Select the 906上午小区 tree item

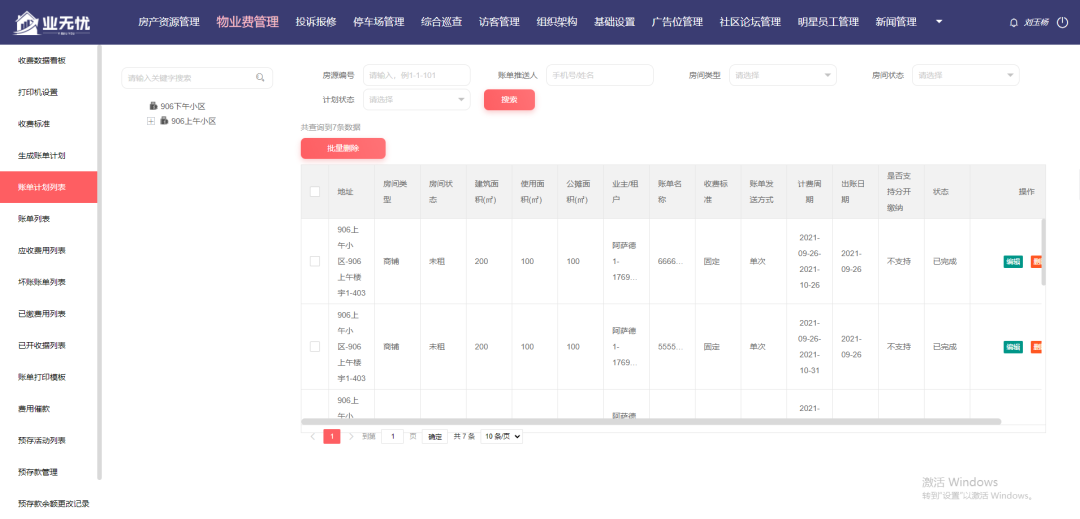[194, 120]
